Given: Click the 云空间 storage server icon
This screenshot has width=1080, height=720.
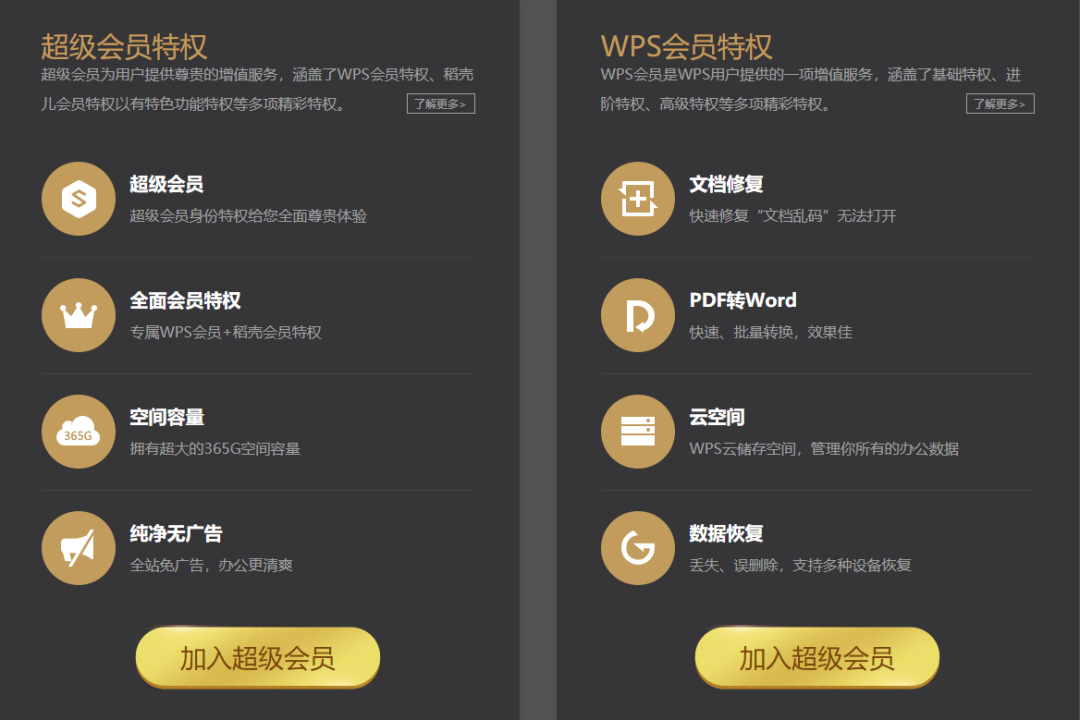Looking at the screenshot, I should click(x=638, y=431).
